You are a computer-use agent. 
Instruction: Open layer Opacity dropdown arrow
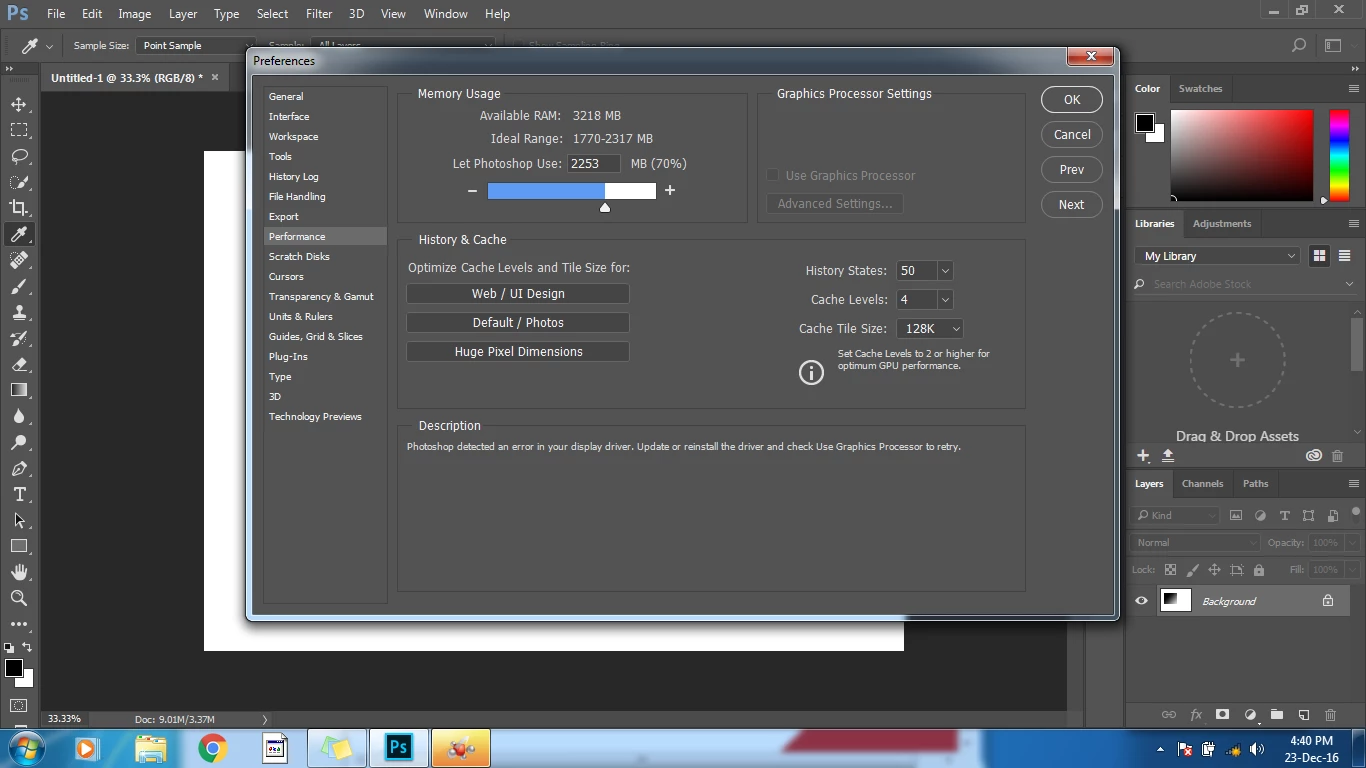pos(1352,543)
